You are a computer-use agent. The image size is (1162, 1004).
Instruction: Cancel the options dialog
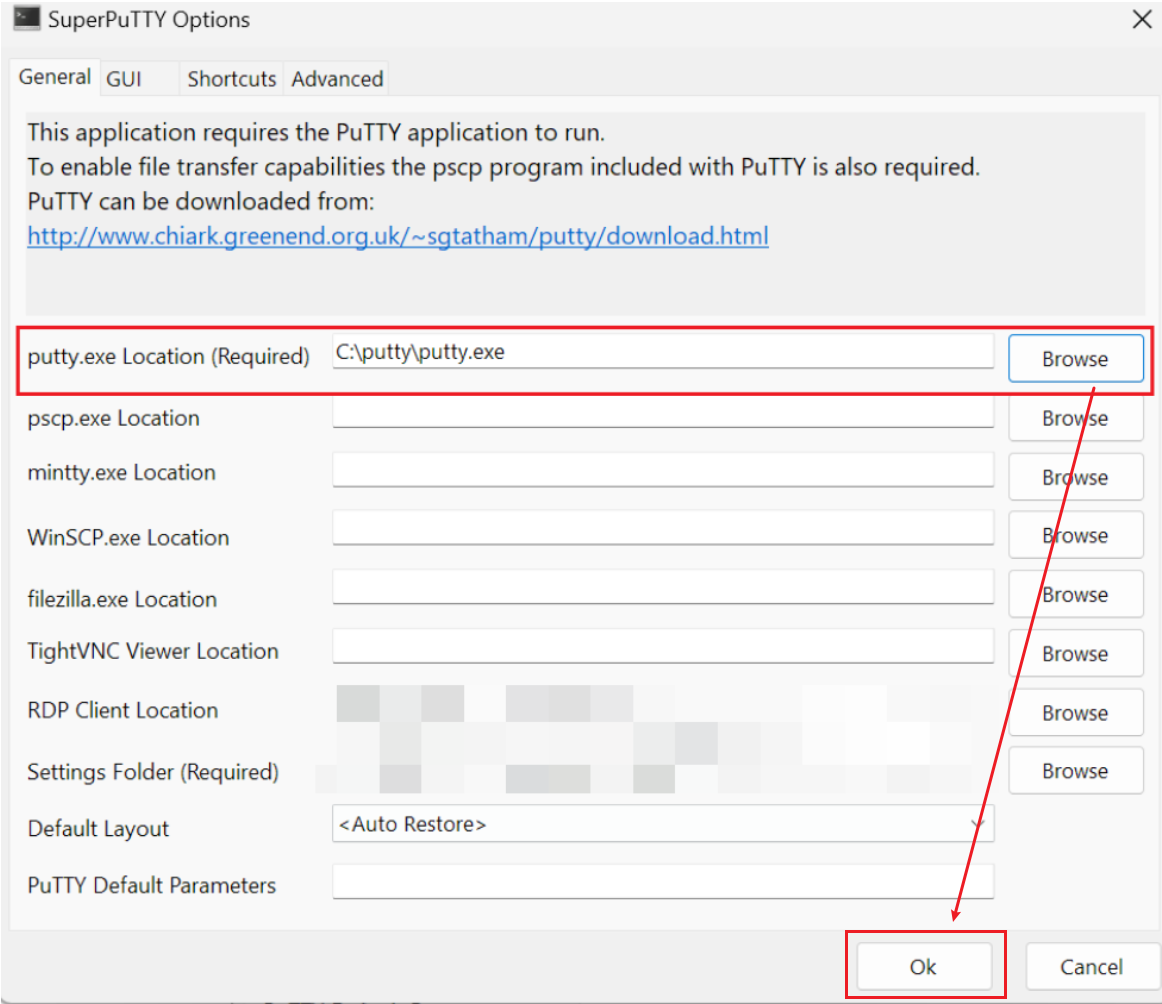[x=1092, y=967]
